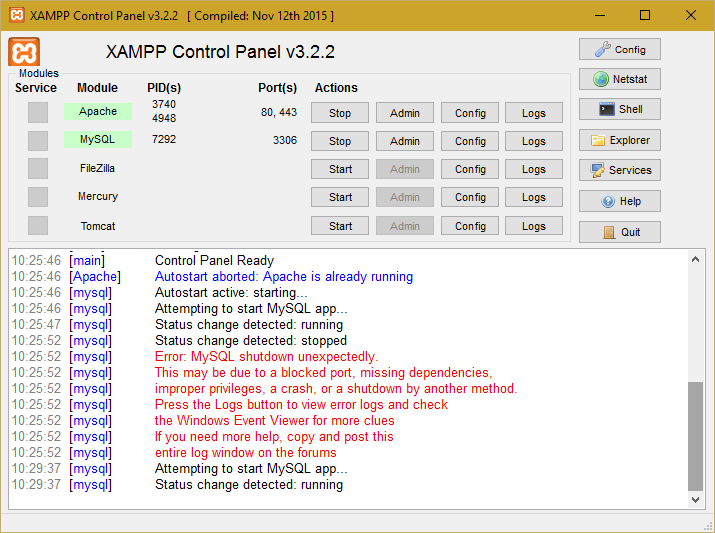Launch Netstat from the globe icon button
The height and width of the screenshot is (533, 715).
[619, 79]
